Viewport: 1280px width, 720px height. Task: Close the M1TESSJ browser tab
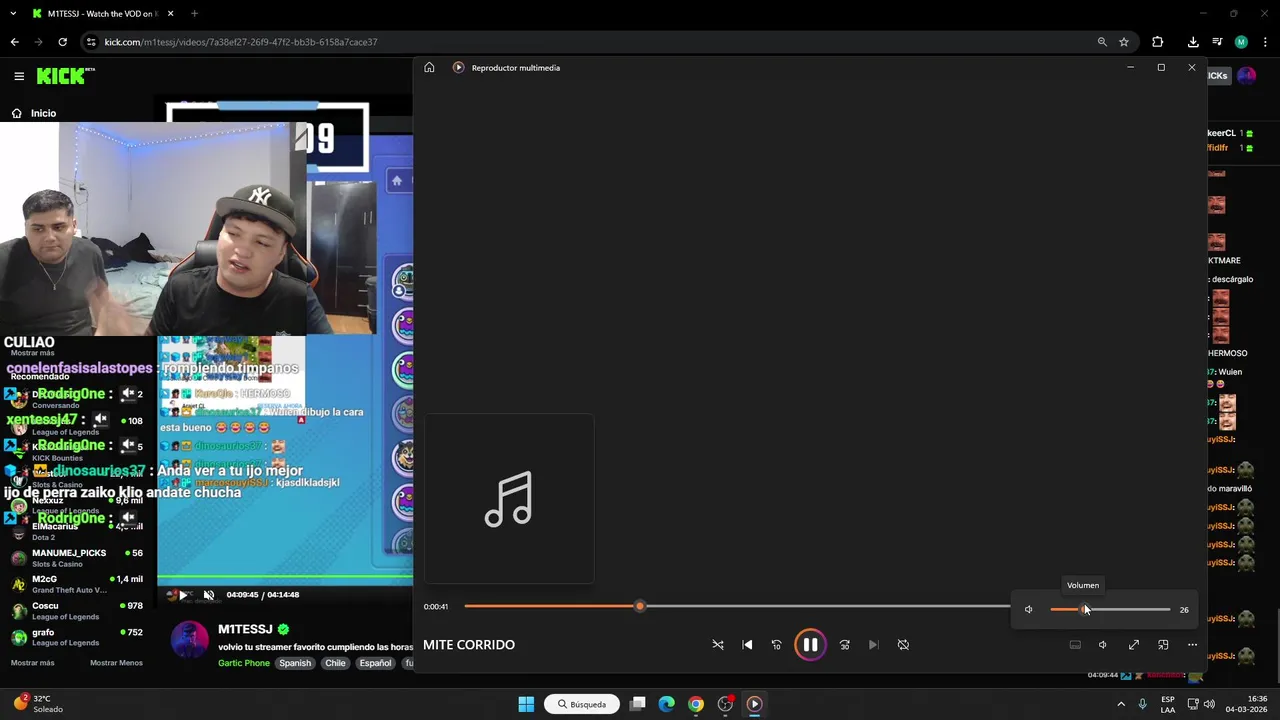click(170, 14)
